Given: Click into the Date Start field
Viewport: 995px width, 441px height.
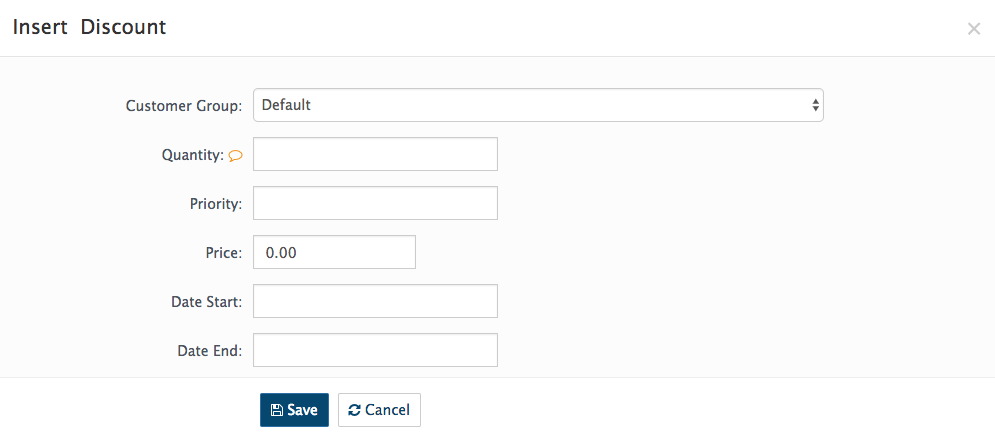Looking at the screenshot, I should coord(375,301).
